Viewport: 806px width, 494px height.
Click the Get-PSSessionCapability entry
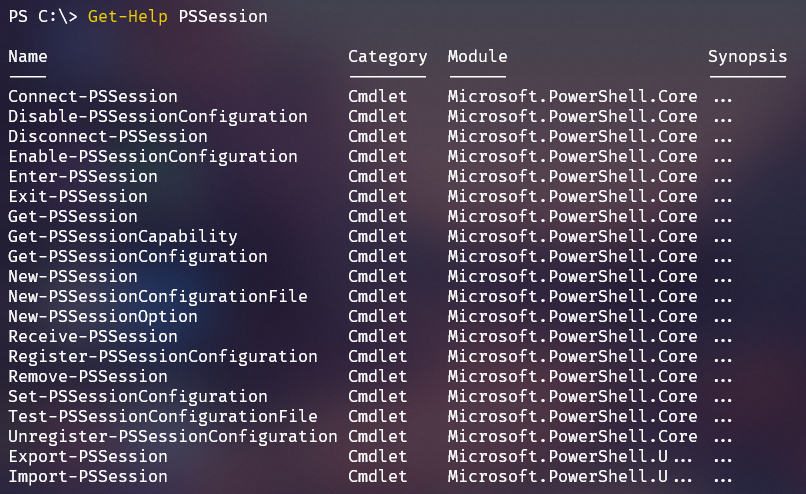[x=123, y=237]
